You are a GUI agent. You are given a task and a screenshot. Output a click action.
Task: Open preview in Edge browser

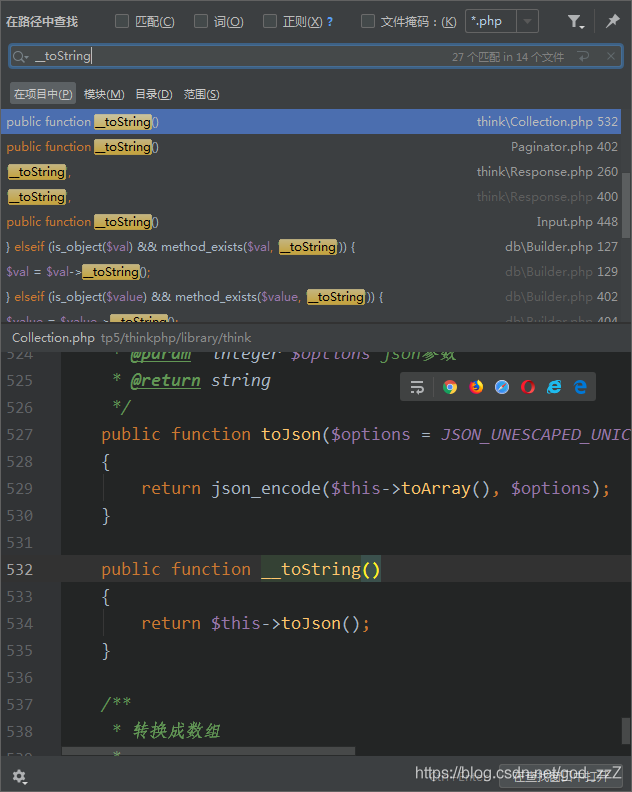tap(580, 387)
